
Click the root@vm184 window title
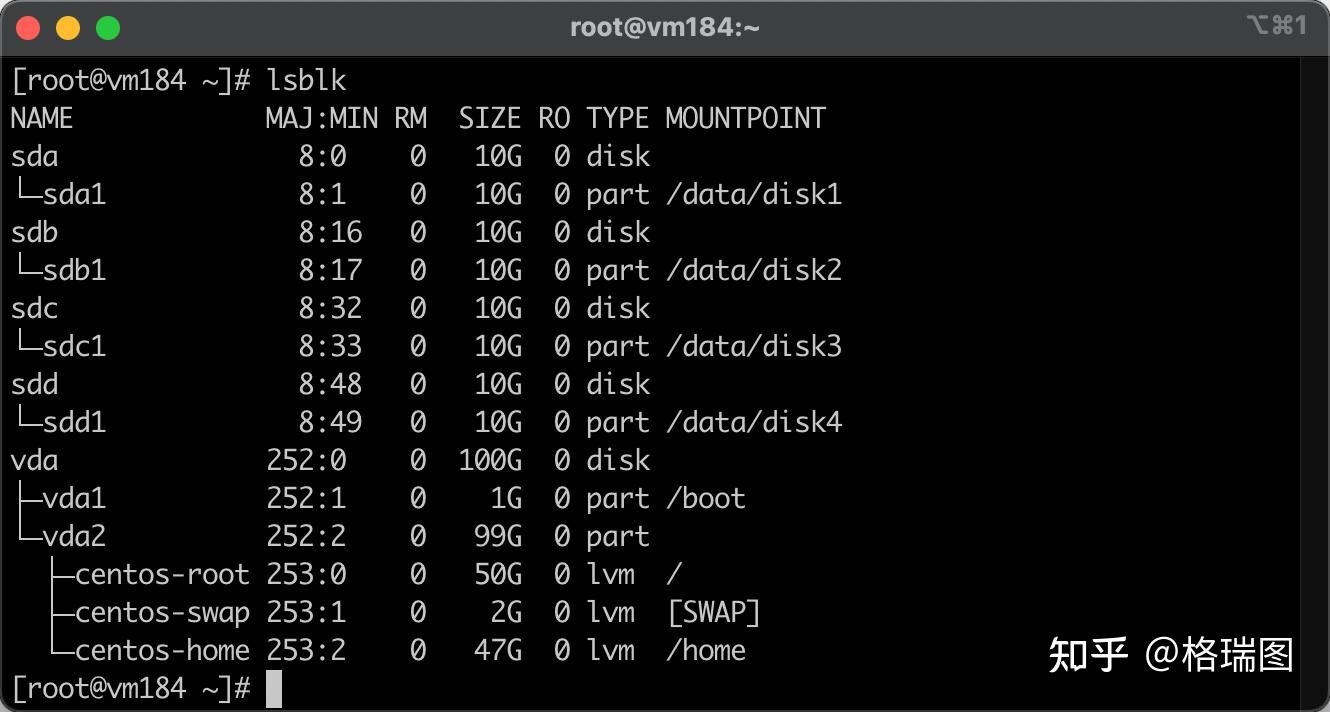(x=665, y=27)
